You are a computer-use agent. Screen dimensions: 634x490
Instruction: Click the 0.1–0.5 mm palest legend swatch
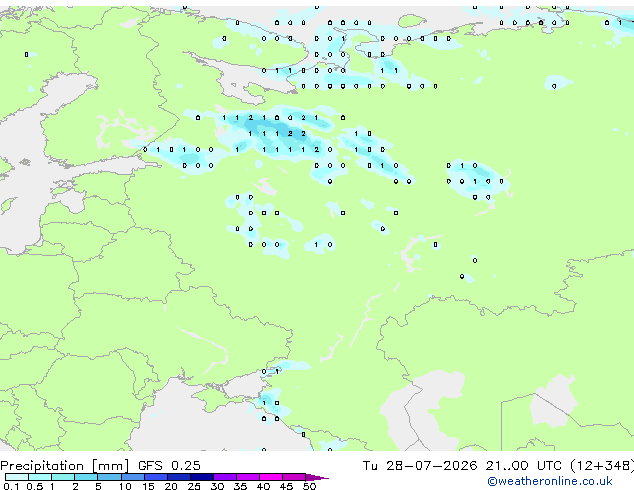[17, 477]
